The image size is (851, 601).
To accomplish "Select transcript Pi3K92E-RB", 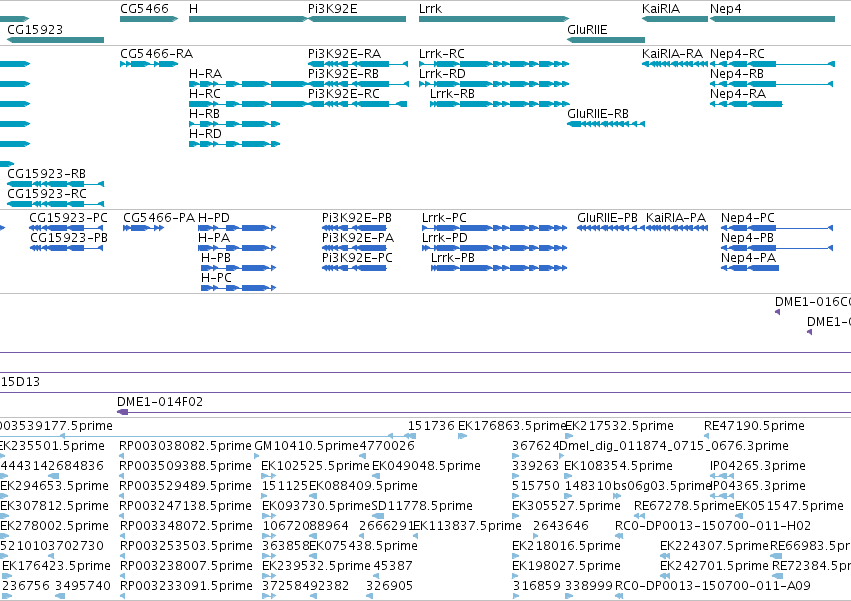I will pyautogui.click(x=358, y=84).
